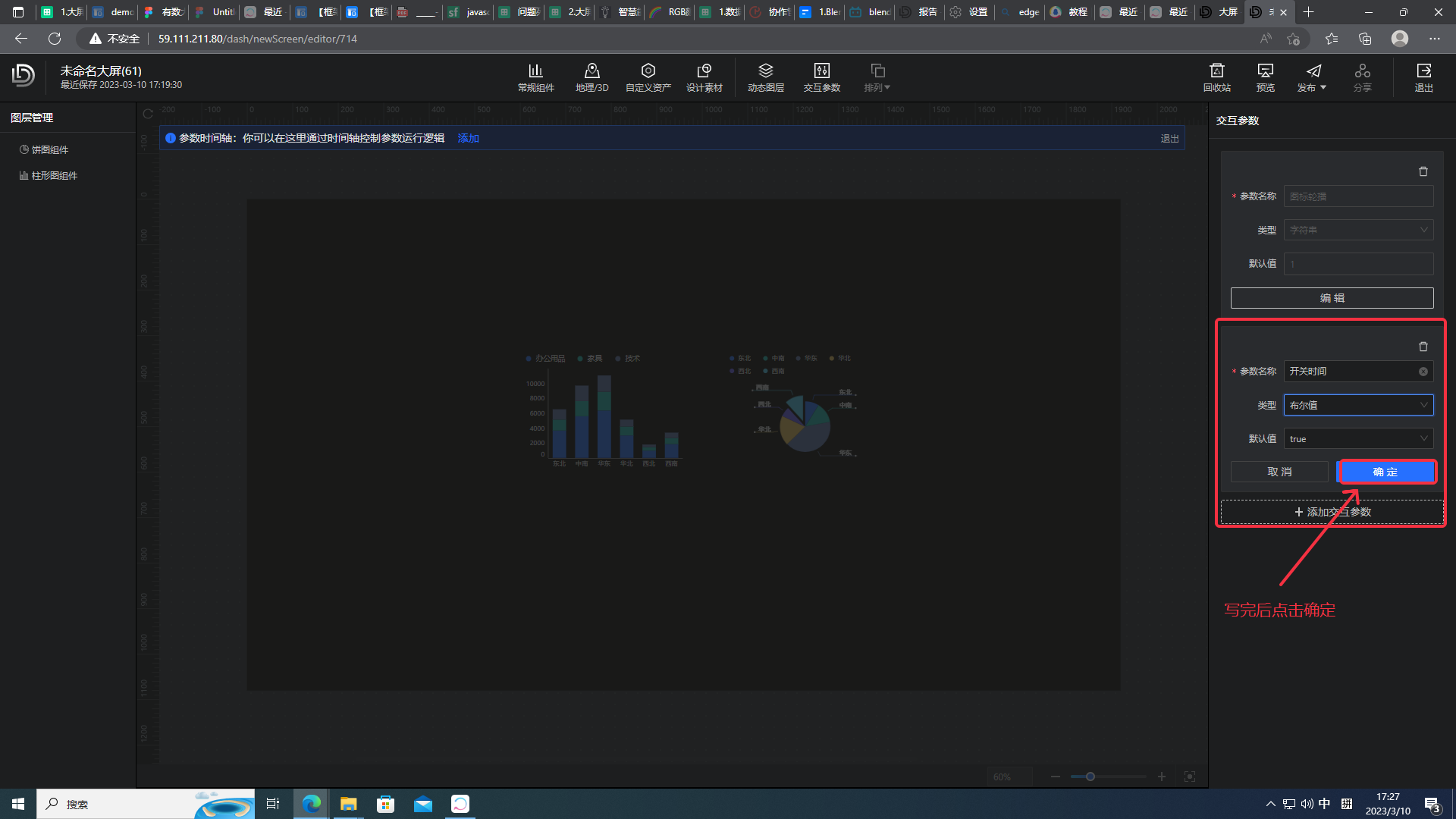Click the 编辑 button

1332,298
